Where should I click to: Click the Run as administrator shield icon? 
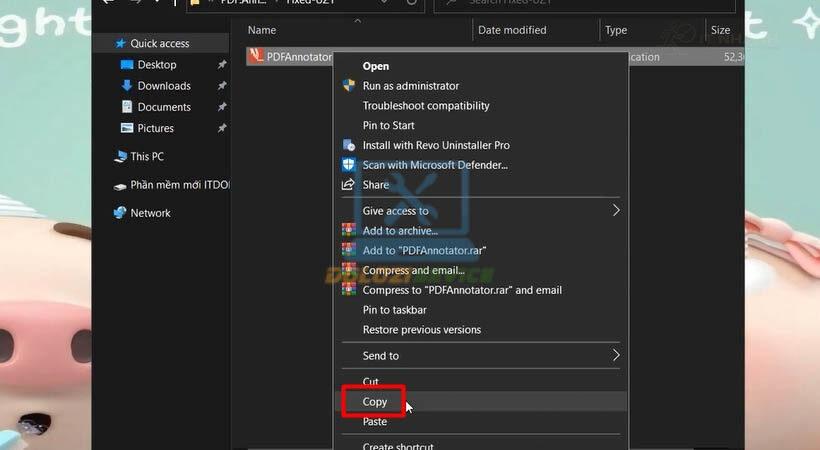348,86
